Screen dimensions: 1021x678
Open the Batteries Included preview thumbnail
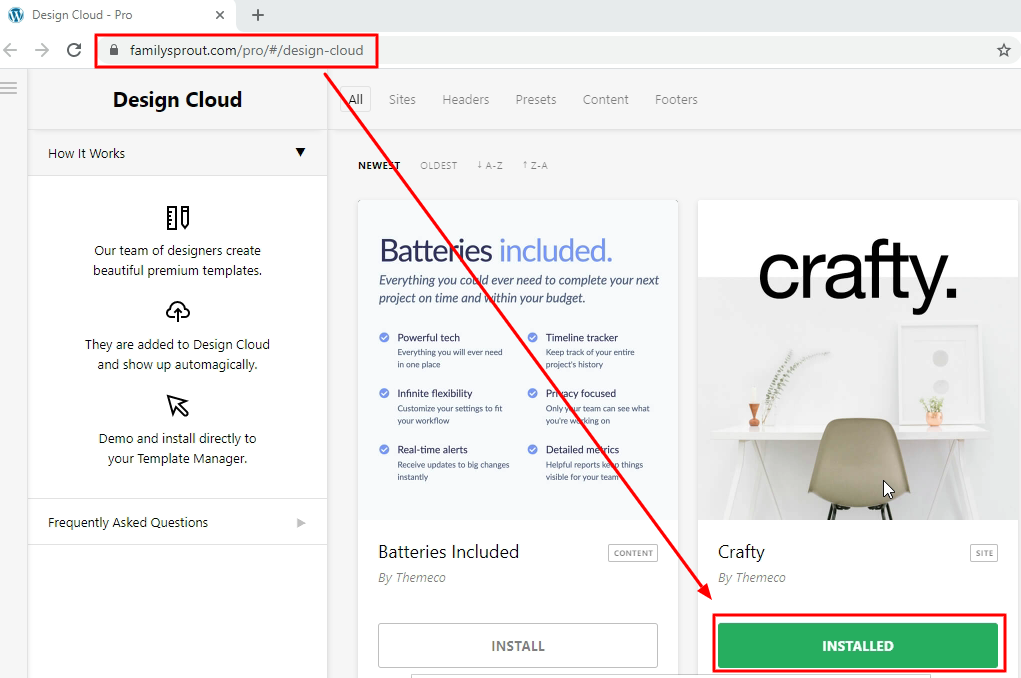518,360
